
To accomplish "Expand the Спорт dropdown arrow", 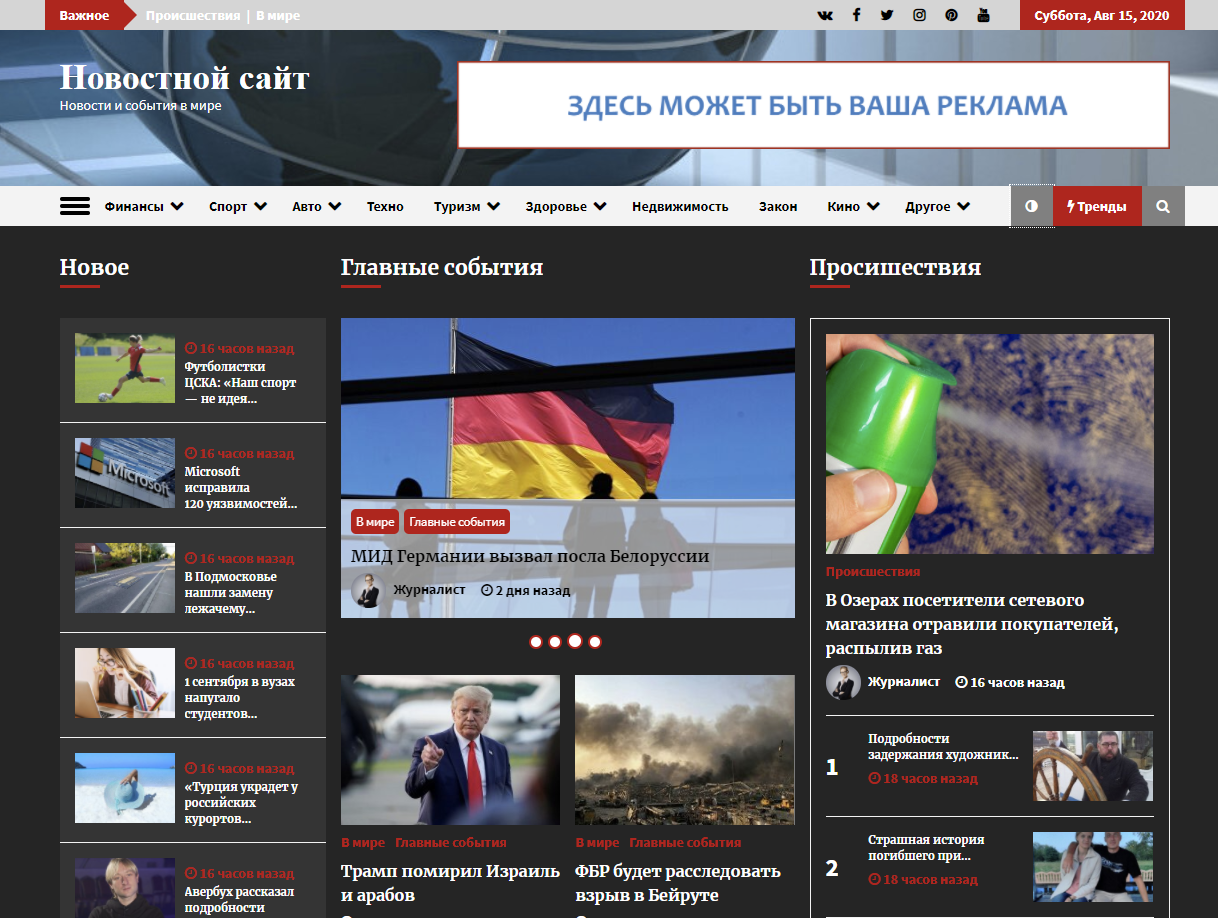I will coord(260,207).
